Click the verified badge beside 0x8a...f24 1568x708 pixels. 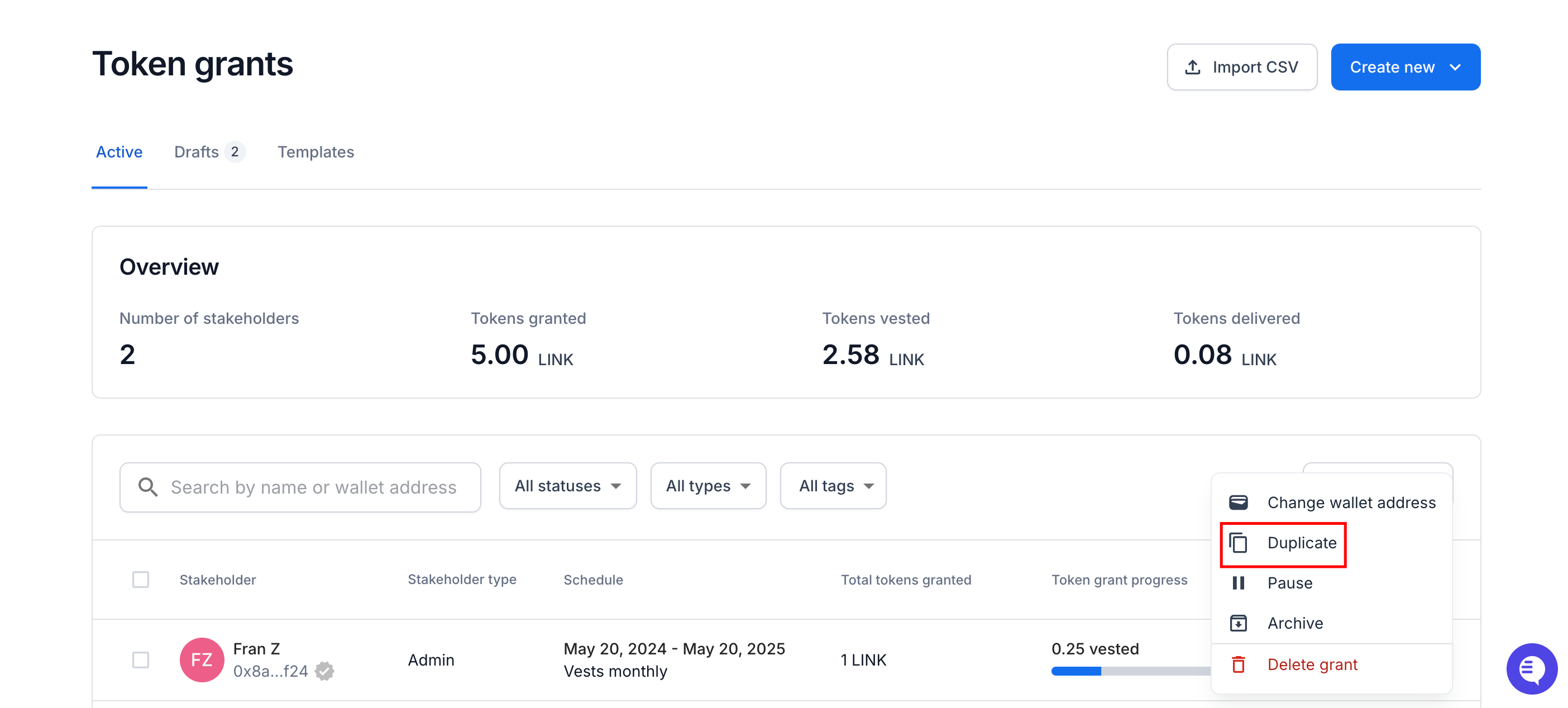pyautogui.click(x=324, y=671)
